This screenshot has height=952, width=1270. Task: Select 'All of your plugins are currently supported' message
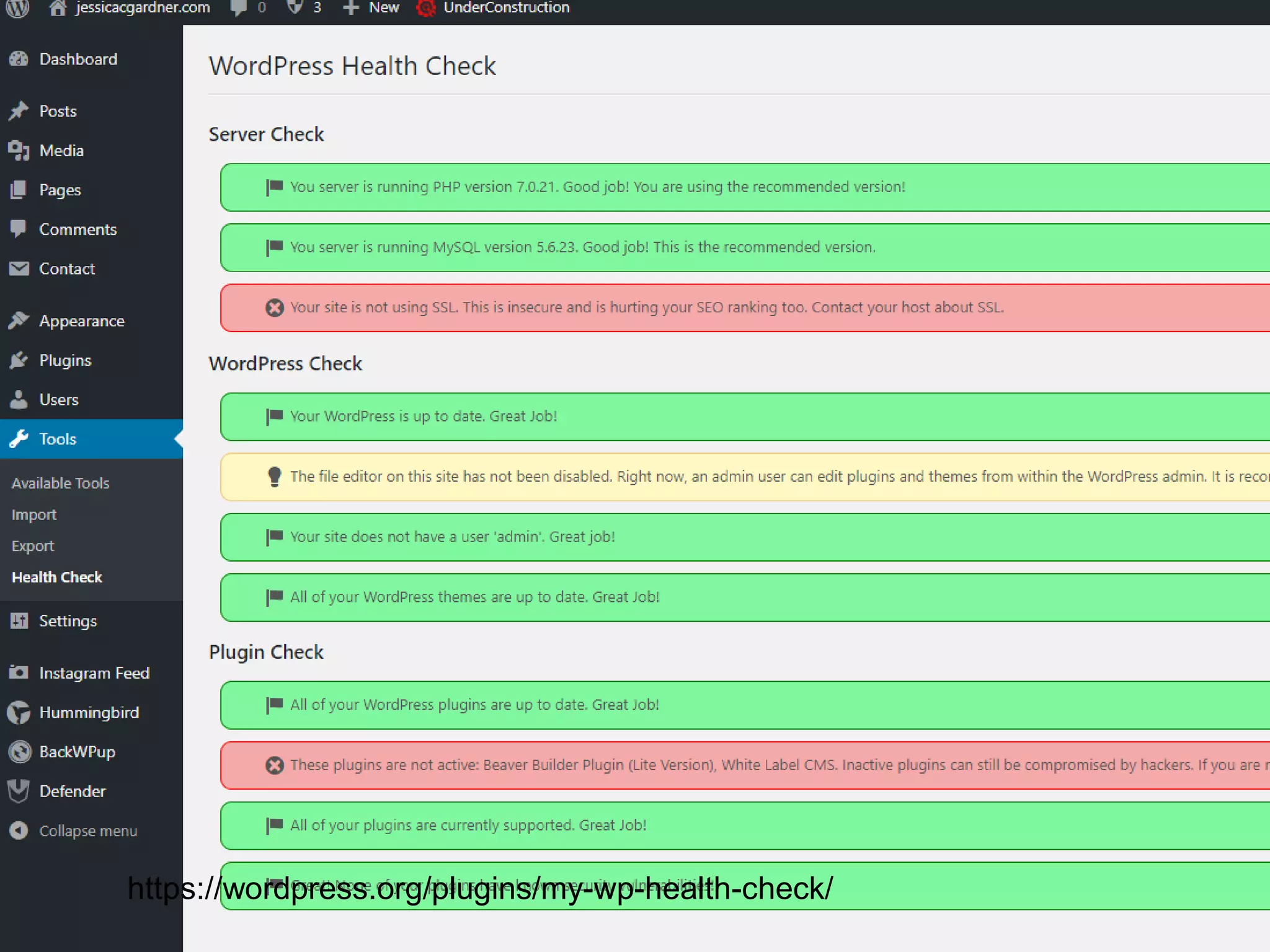(468, 825)
